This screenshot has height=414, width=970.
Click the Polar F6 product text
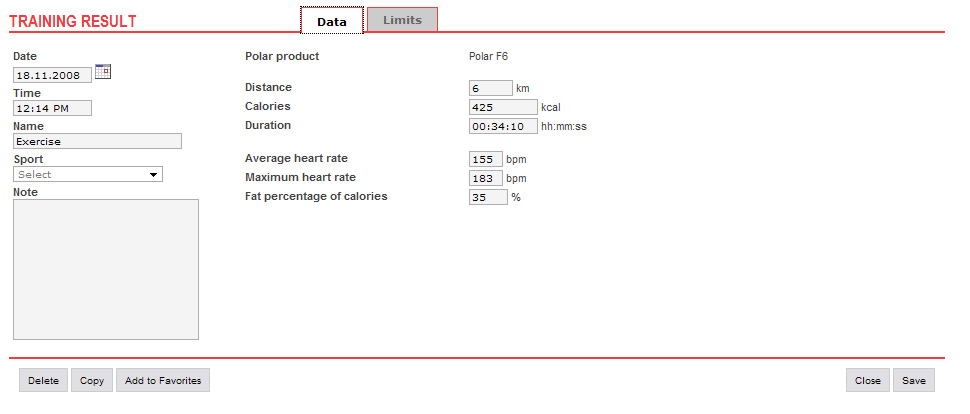click(x=489, y=56)
